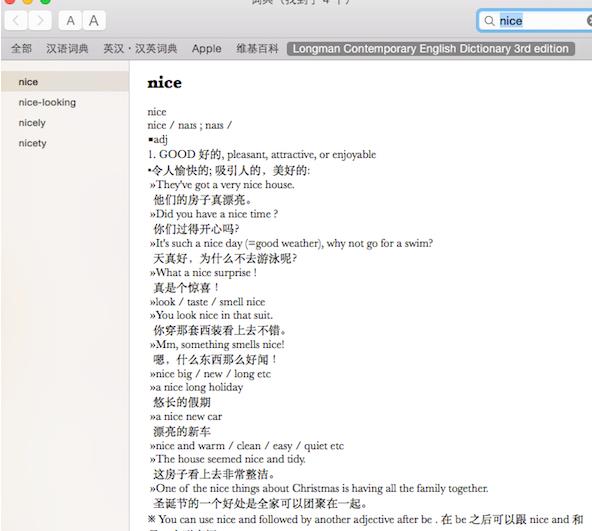The width and height of the screenshot is (592, 531).
Task: Click the search field containing 'nice'
Action: (535, 21)
